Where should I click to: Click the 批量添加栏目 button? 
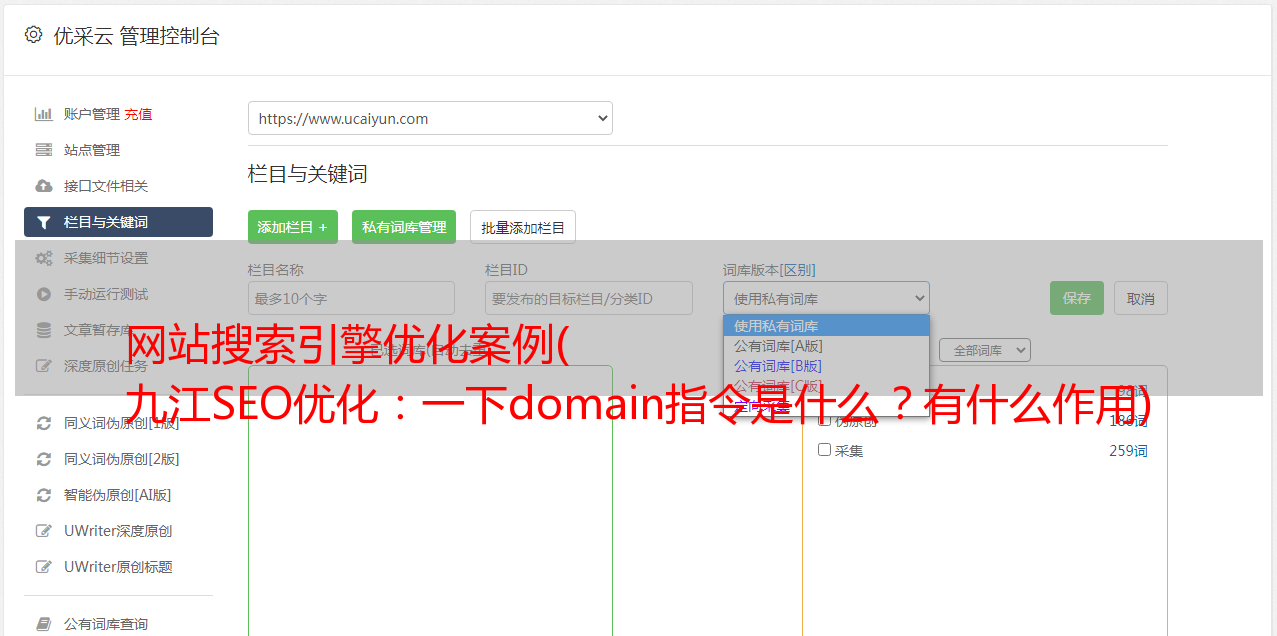click(x=523, y=227)
